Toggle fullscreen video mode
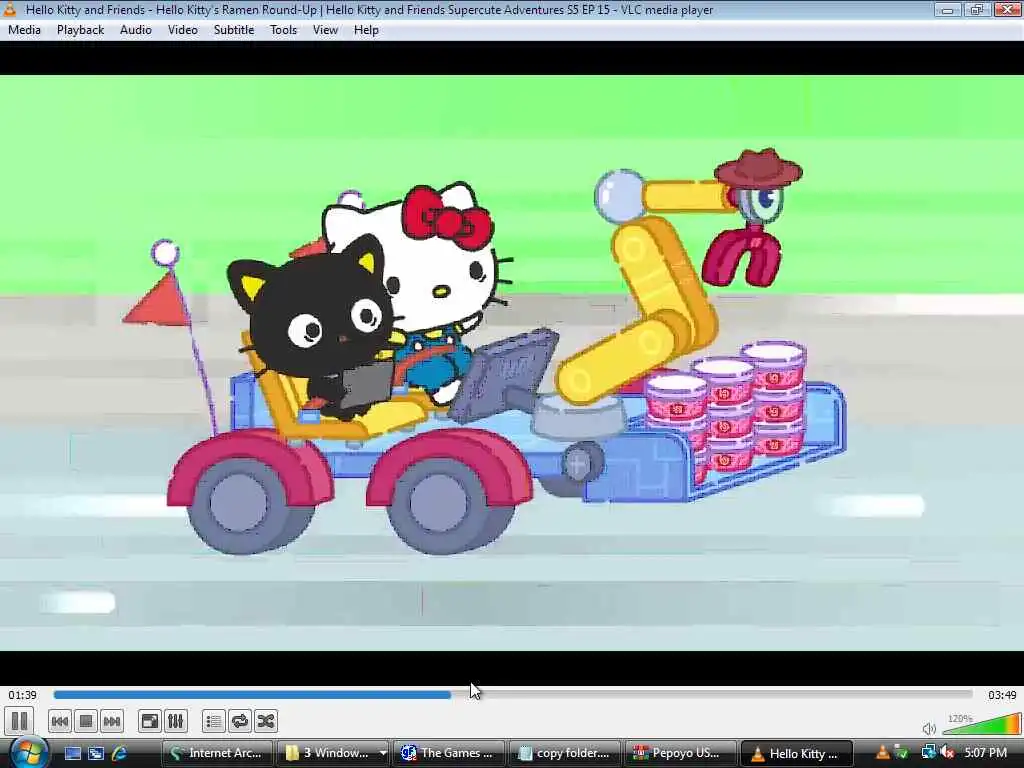 click(x=150, y=722)
